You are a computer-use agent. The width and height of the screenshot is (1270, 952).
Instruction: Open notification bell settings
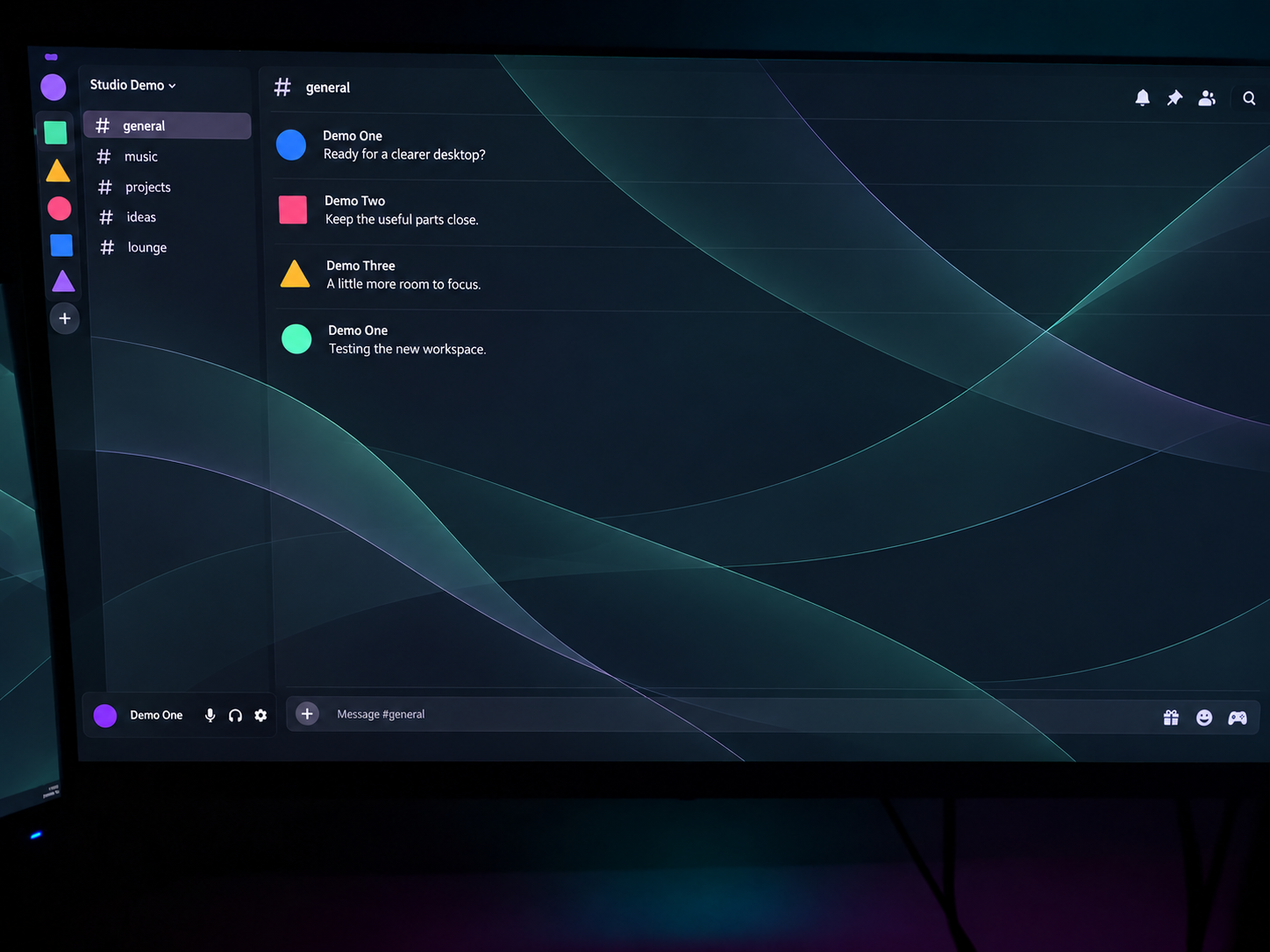tap(1142, 97)
